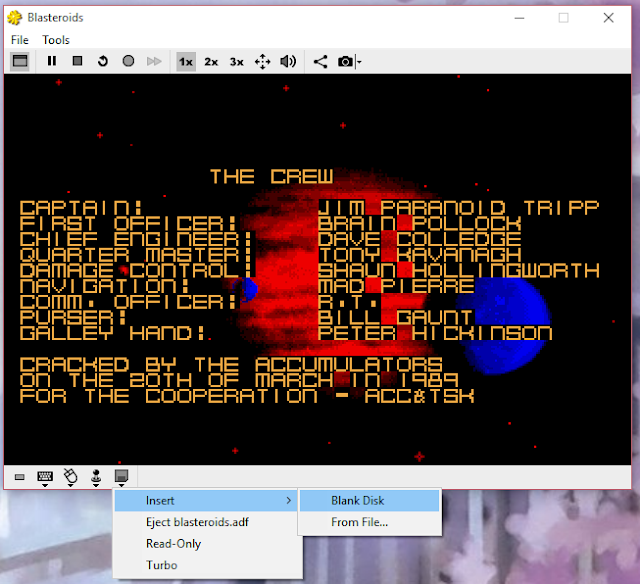This screenshot has height=584, width=640.
Task: Open the floppy disk drive menu
Action: (x=121, y=477)
